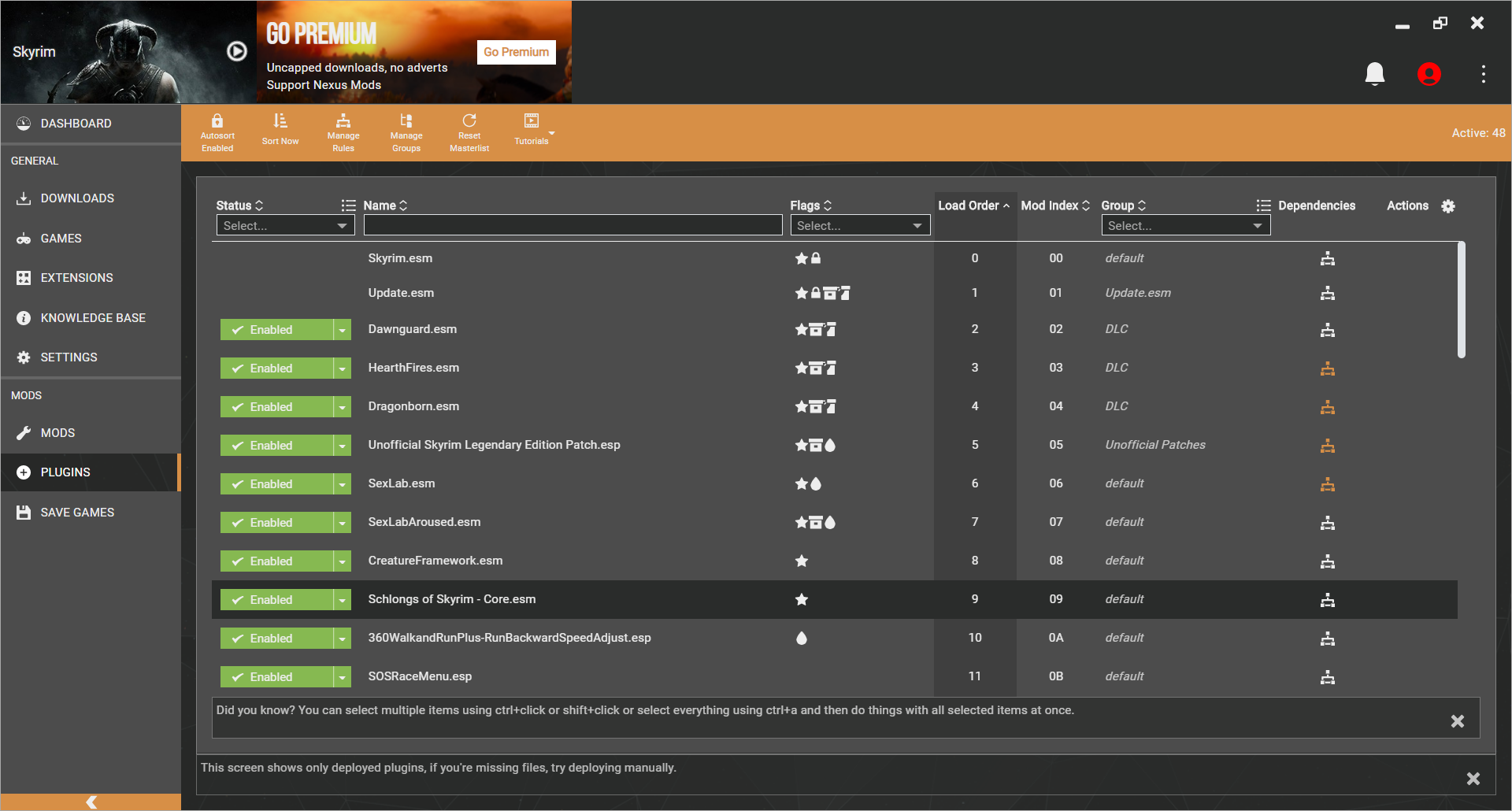Click the dependencies icon for Skyrim.esm
Viewport: 1512px width, 811px height.
click(x=1328, y=258)
